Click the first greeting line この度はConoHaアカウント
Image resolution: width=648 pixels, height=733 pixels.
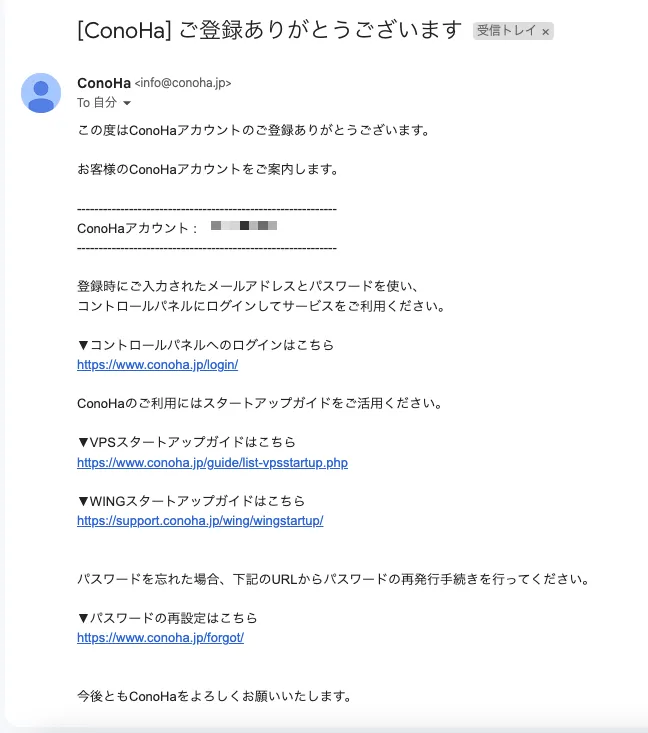[x=254, y=130]
